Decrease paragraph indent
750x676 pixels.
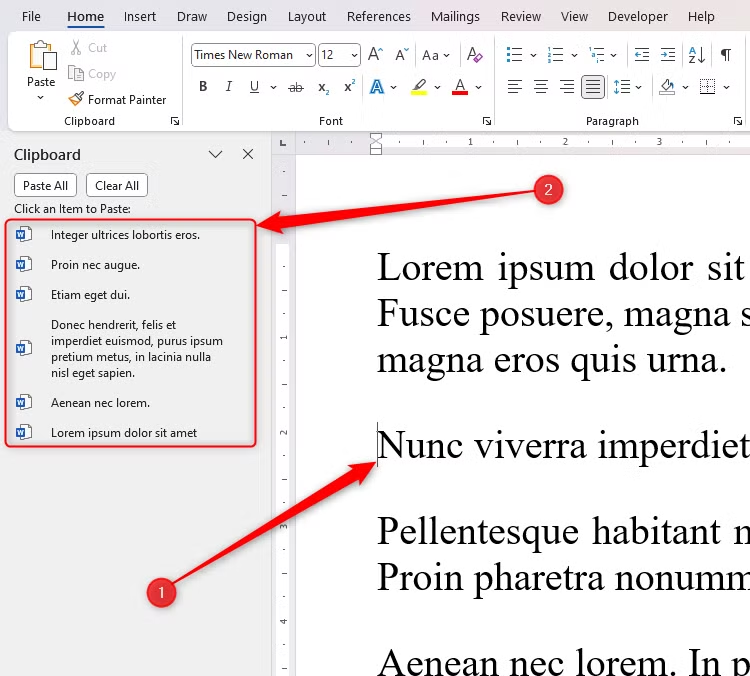(641, 55)
